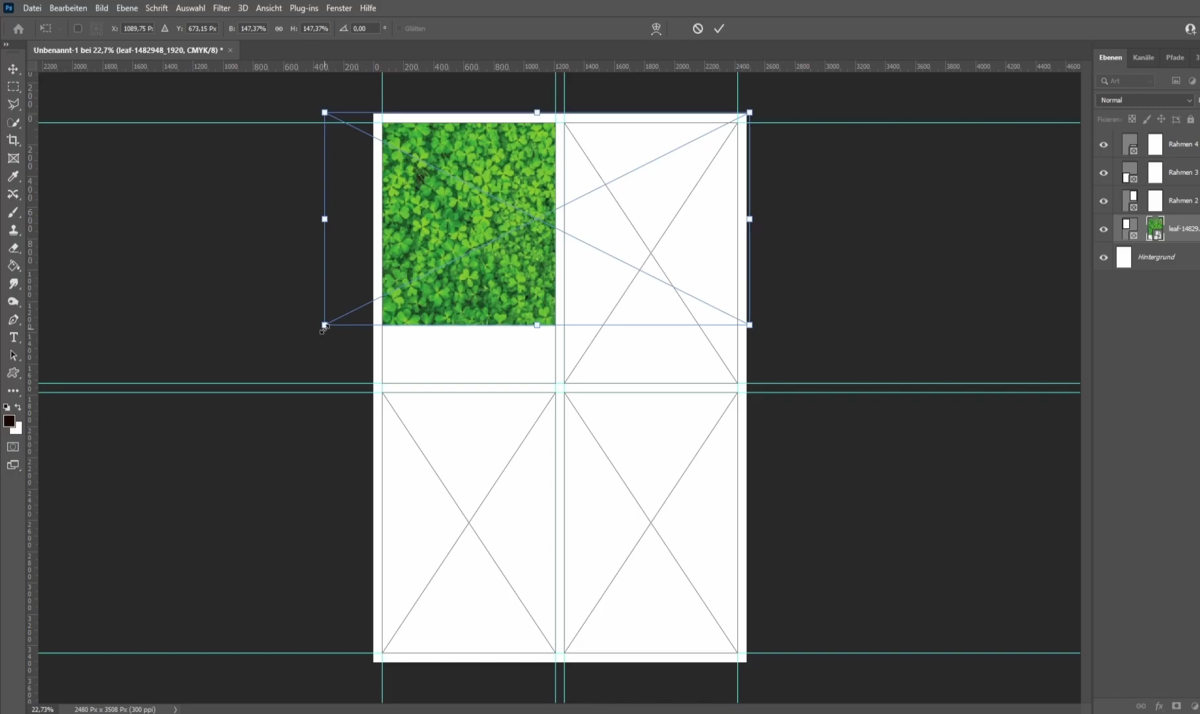Select the Paint Bucket tool
Image resolution: width=1200 pixels, height=714 pixels.
coord(13,265)
